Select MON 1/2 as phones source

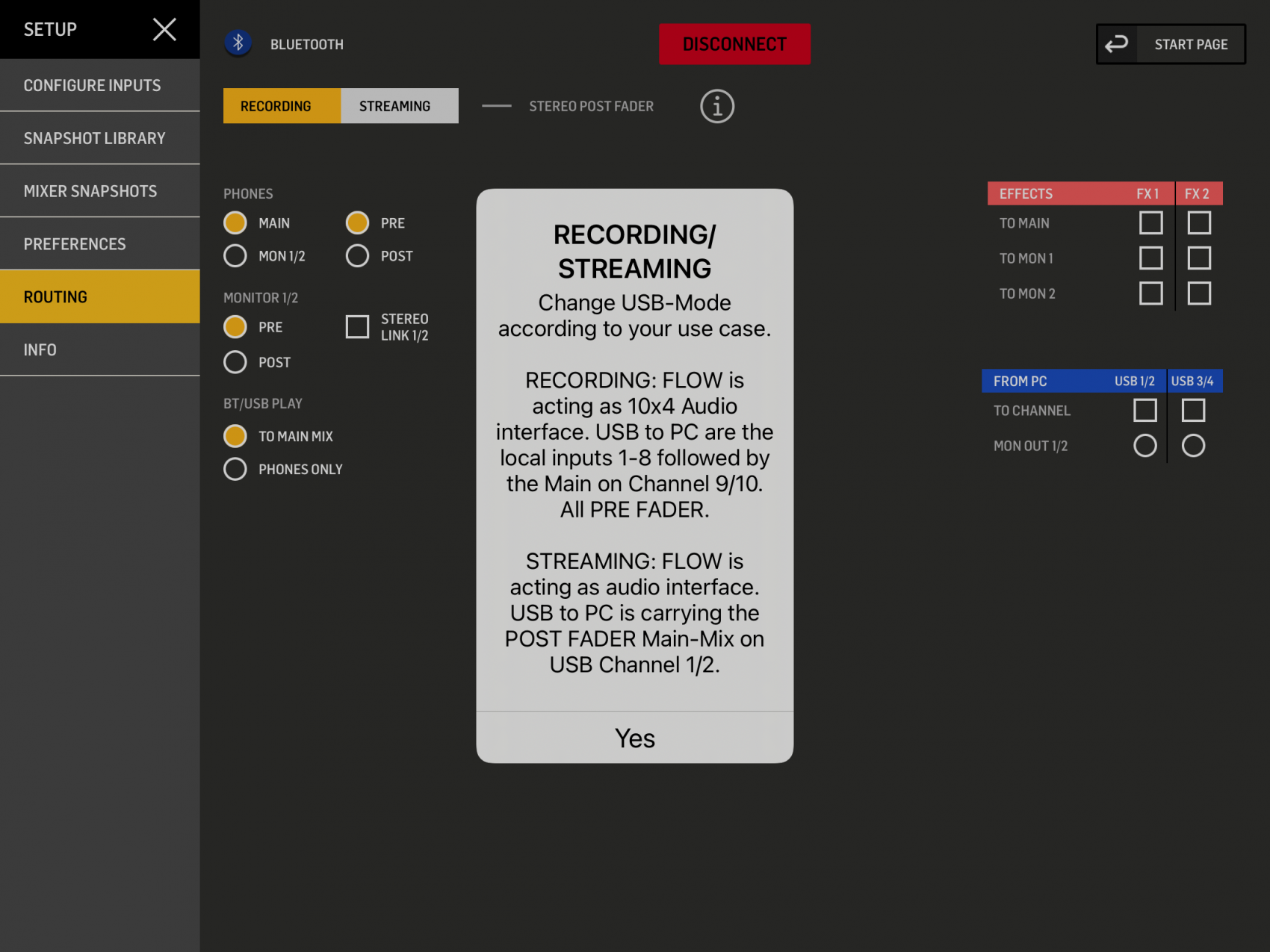(x=235, y=256)
